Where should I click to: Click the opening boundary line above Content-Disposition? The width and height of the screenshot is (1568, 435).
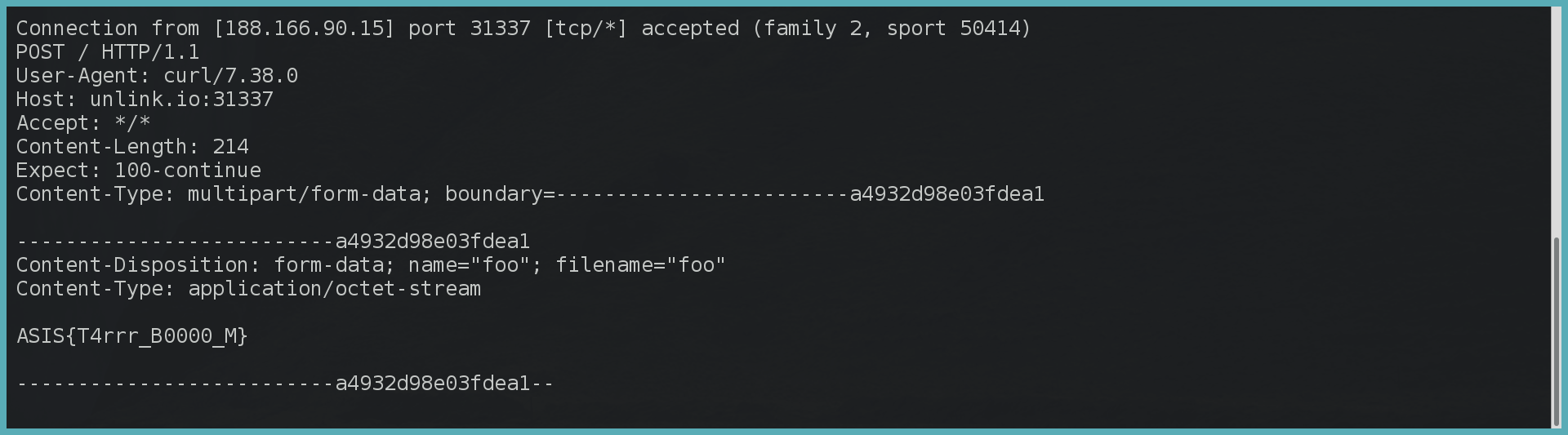click(x=274, y=242)
